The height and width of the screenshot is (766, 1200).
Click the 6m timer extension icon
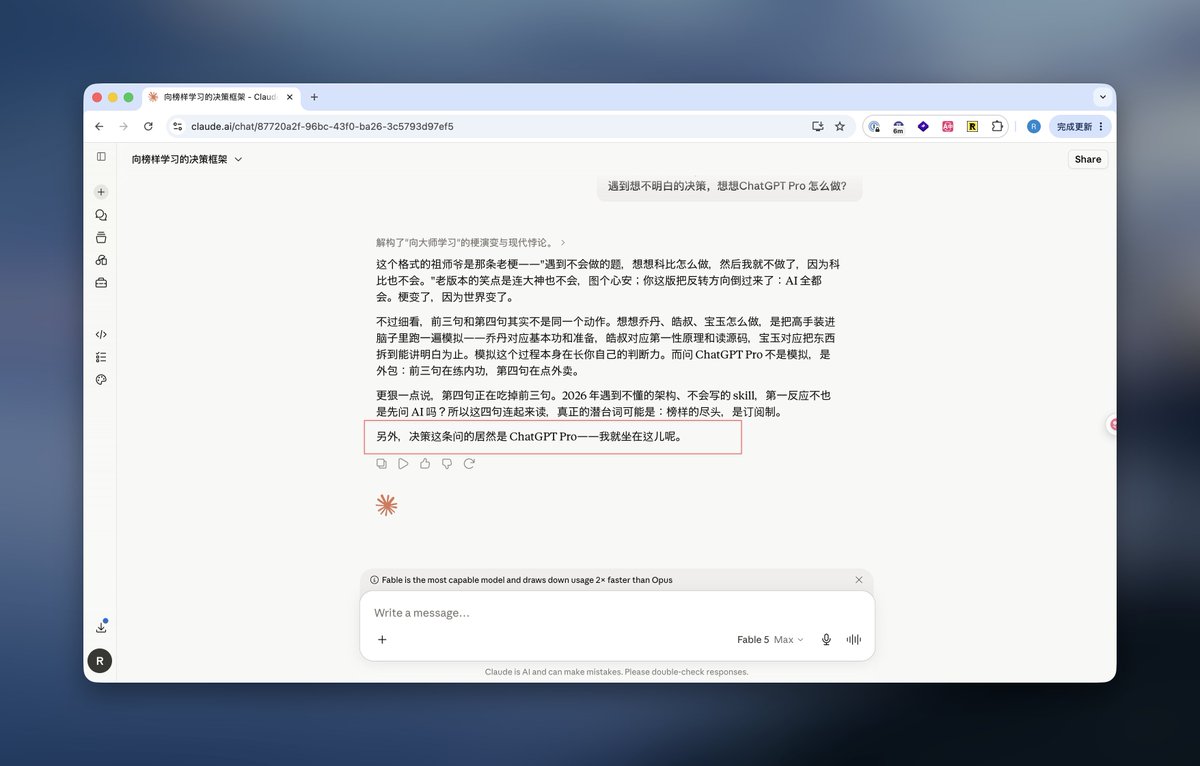(x=898, y=127)
